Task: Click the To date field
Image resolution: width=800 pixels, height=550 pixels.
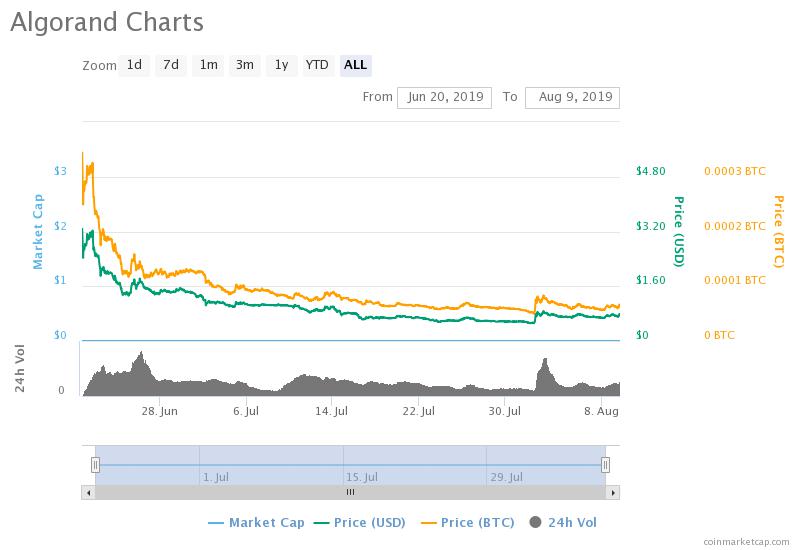Action: [572, 97]
